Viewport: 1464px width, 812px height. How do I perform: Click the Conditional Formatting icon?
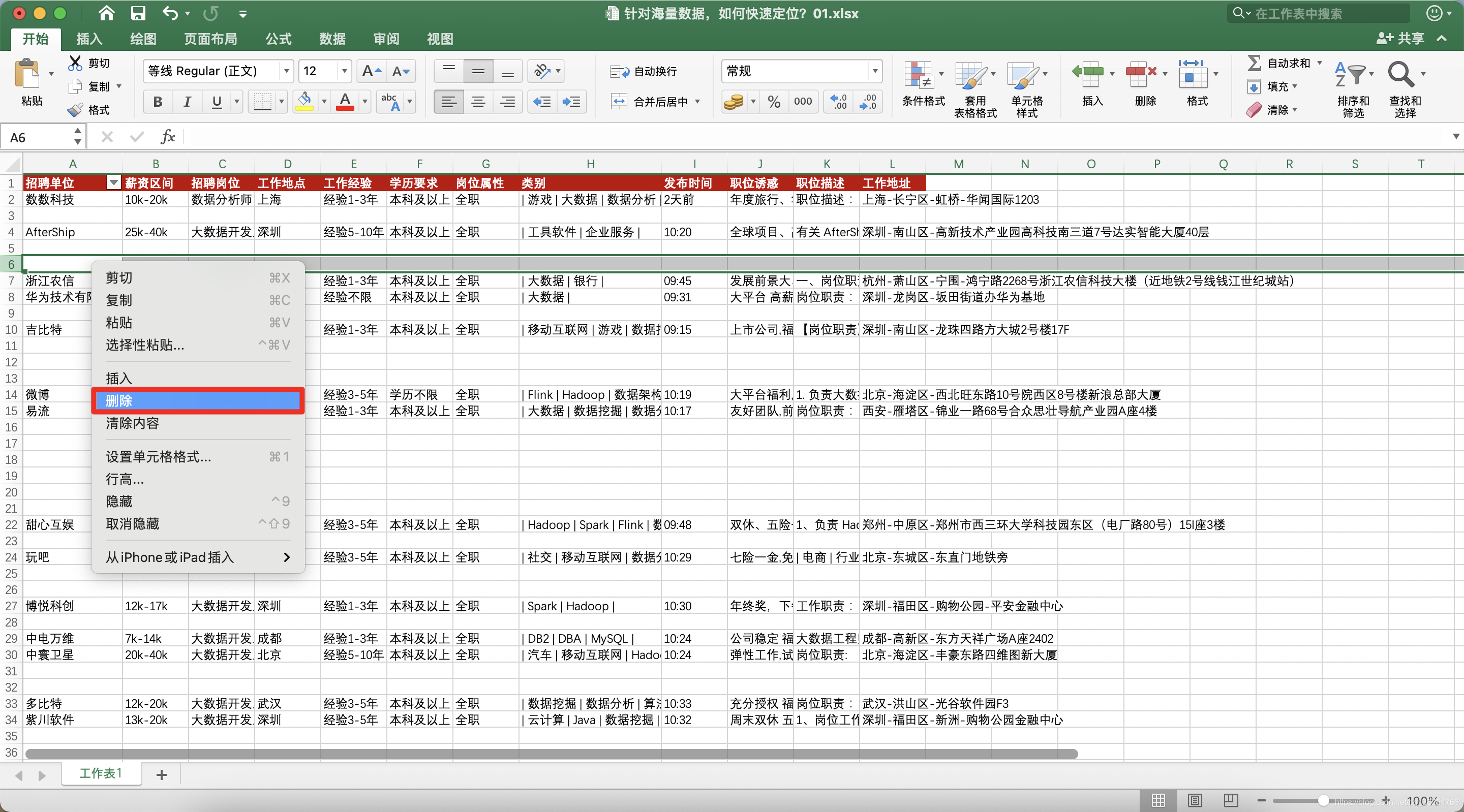(918, 76)
